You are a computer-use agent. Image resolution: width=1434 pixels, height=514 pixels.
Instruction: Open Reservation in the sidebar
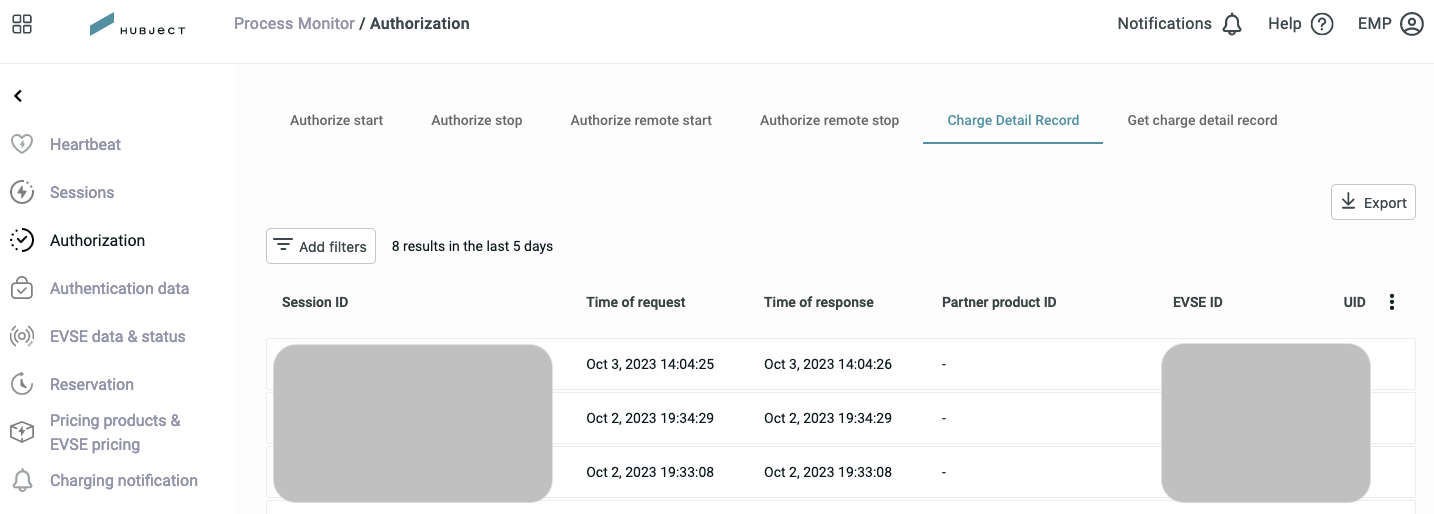tap(92, 384)
